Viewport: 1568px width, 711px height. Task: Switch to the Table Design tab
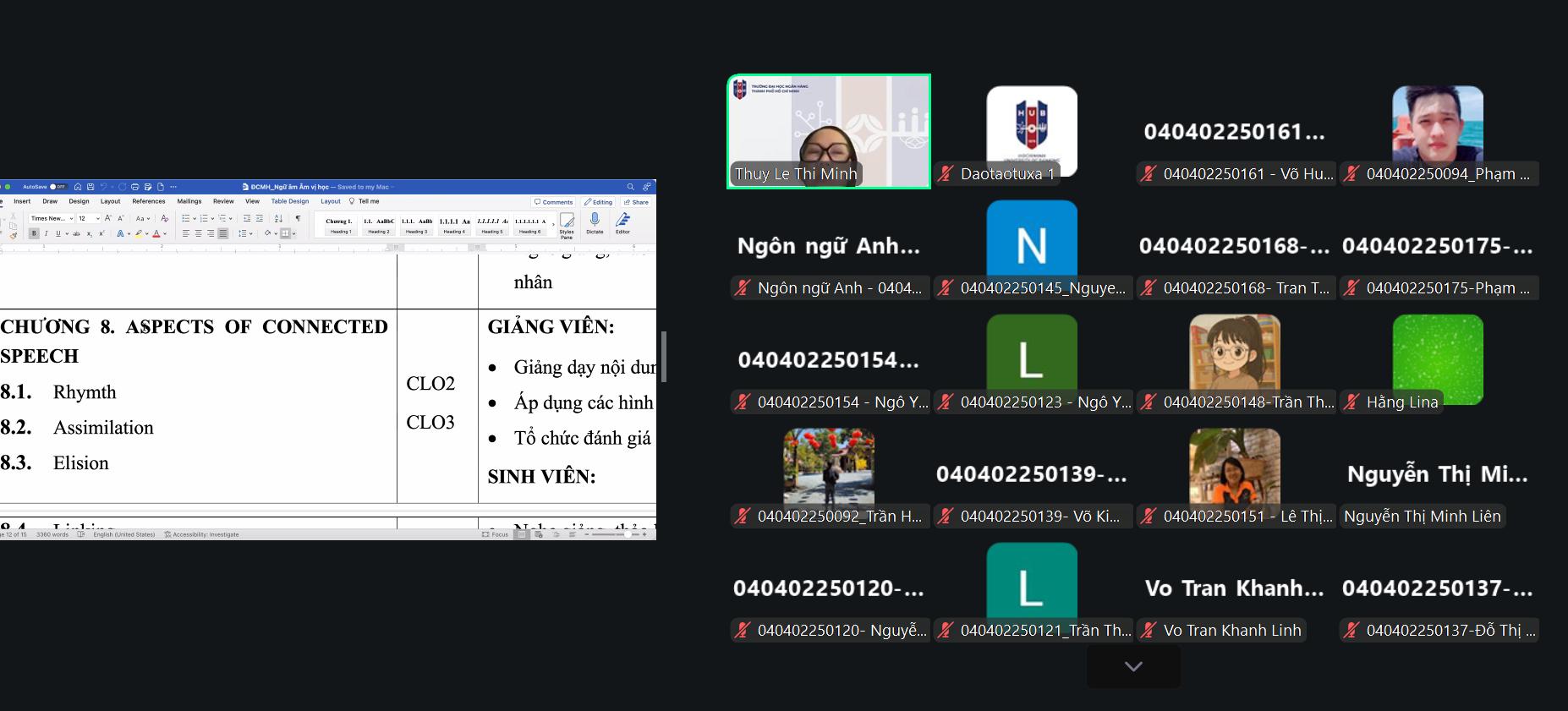pyautogui.click(x=290, y=201)
